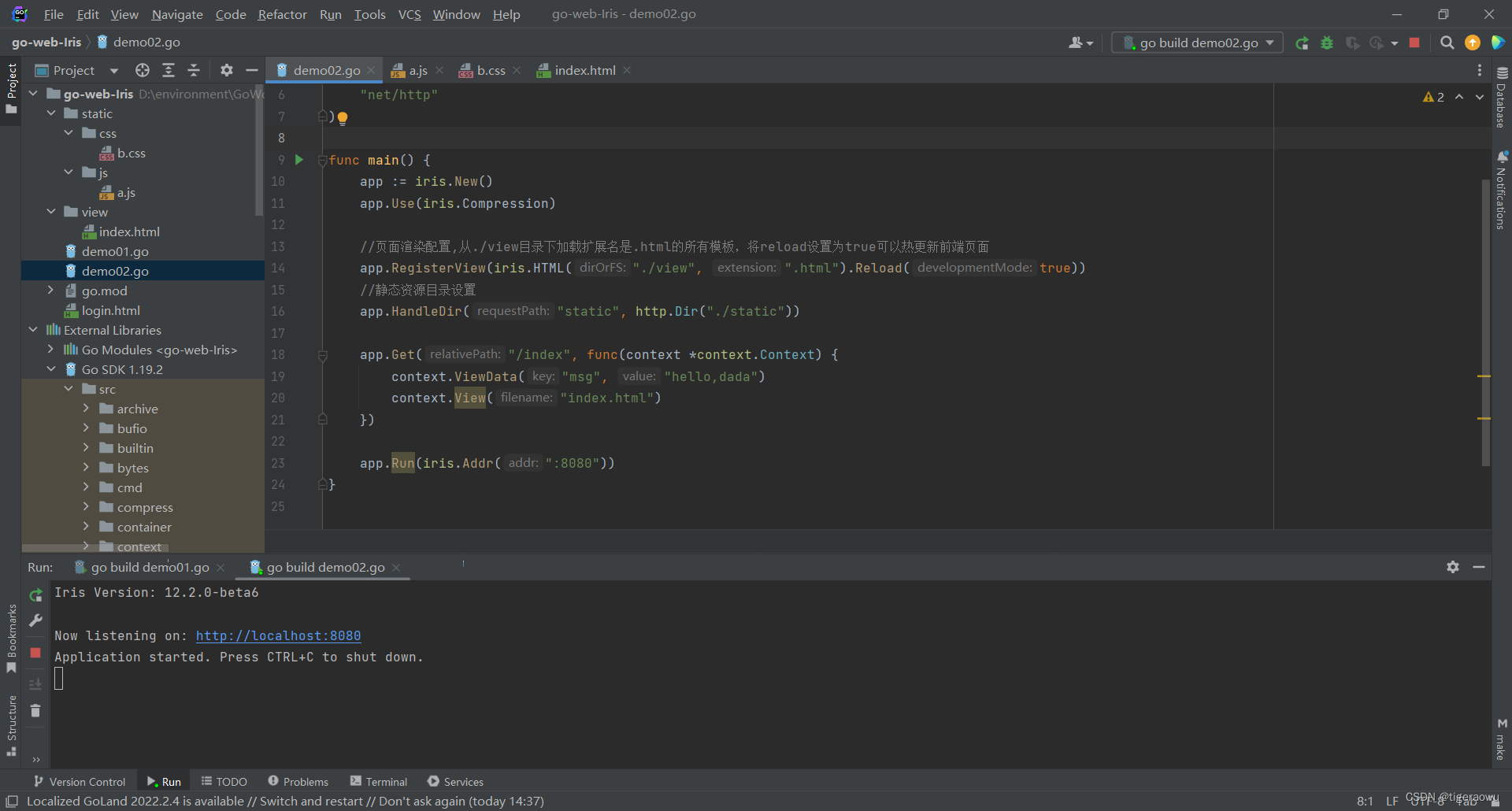This screenshot has height=811, width=1512.
Task: Expand Go Modules <go-web-Iris>
Action: 51,350
